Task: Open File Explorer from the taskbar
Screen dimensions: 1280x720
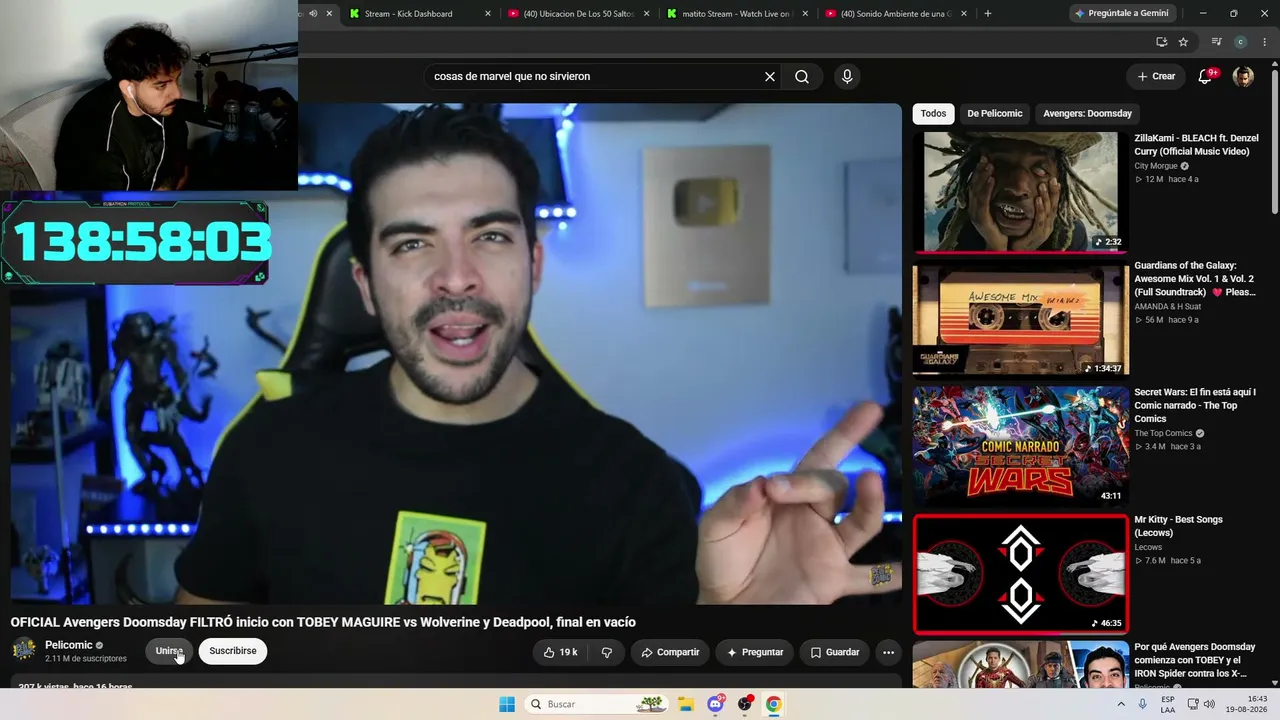Action: [686, 704]
